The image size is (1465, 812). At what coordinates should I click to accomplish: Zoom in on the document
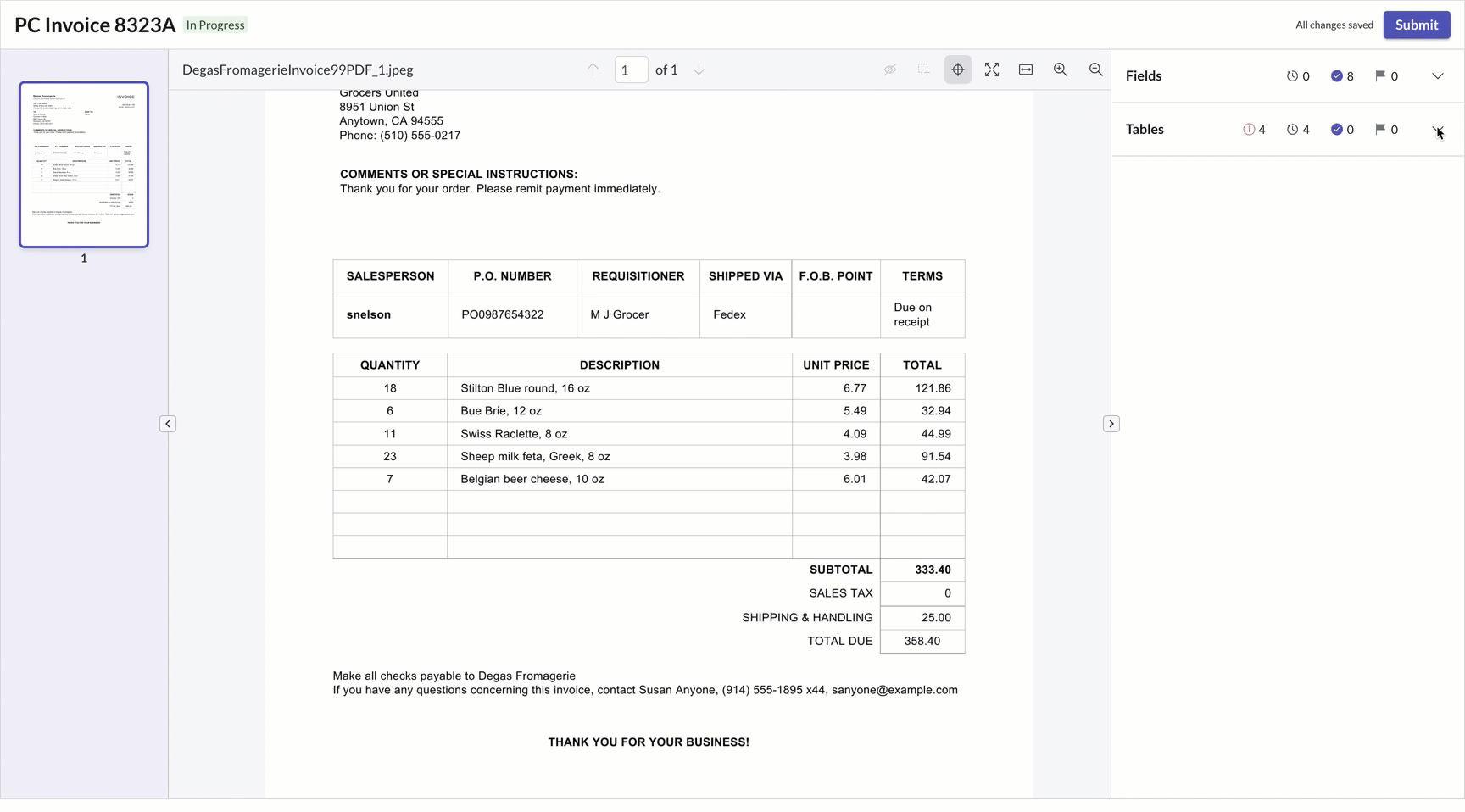point(1061,70)
